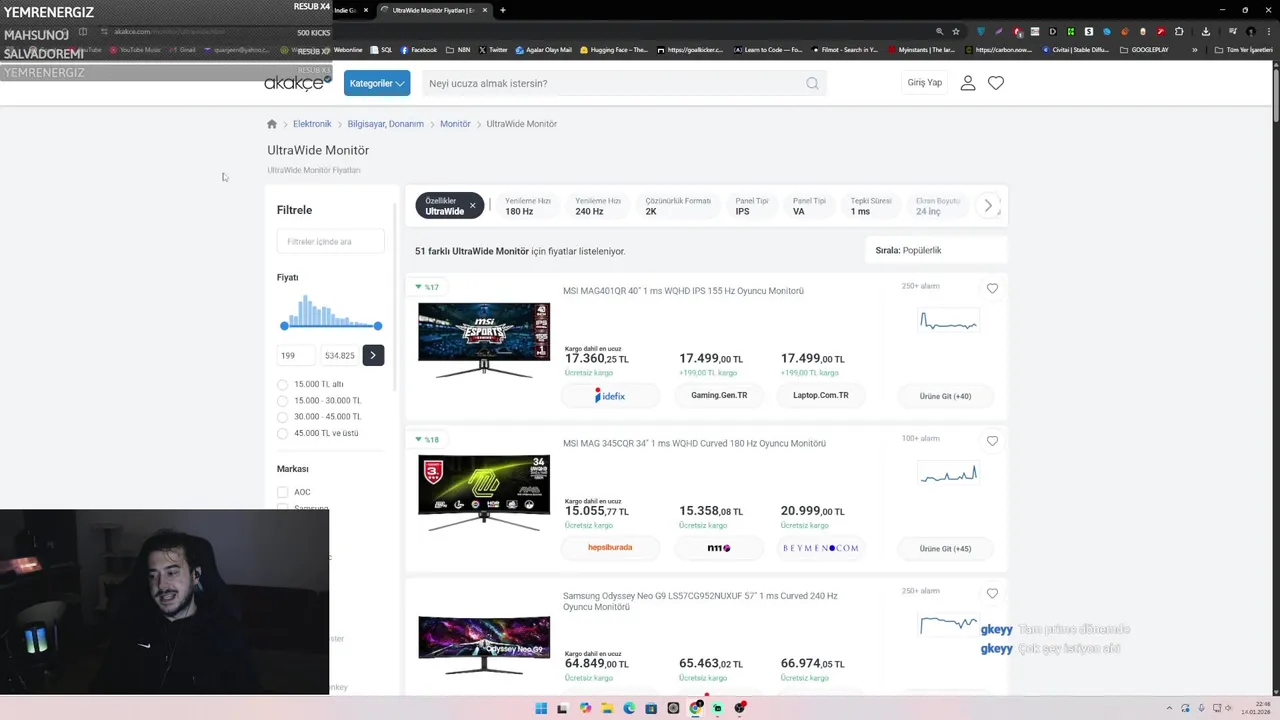Open Sırala: Popülerlik sort dropdown
The height and width of the screenshot is (720, 1280).
[935, 250]
